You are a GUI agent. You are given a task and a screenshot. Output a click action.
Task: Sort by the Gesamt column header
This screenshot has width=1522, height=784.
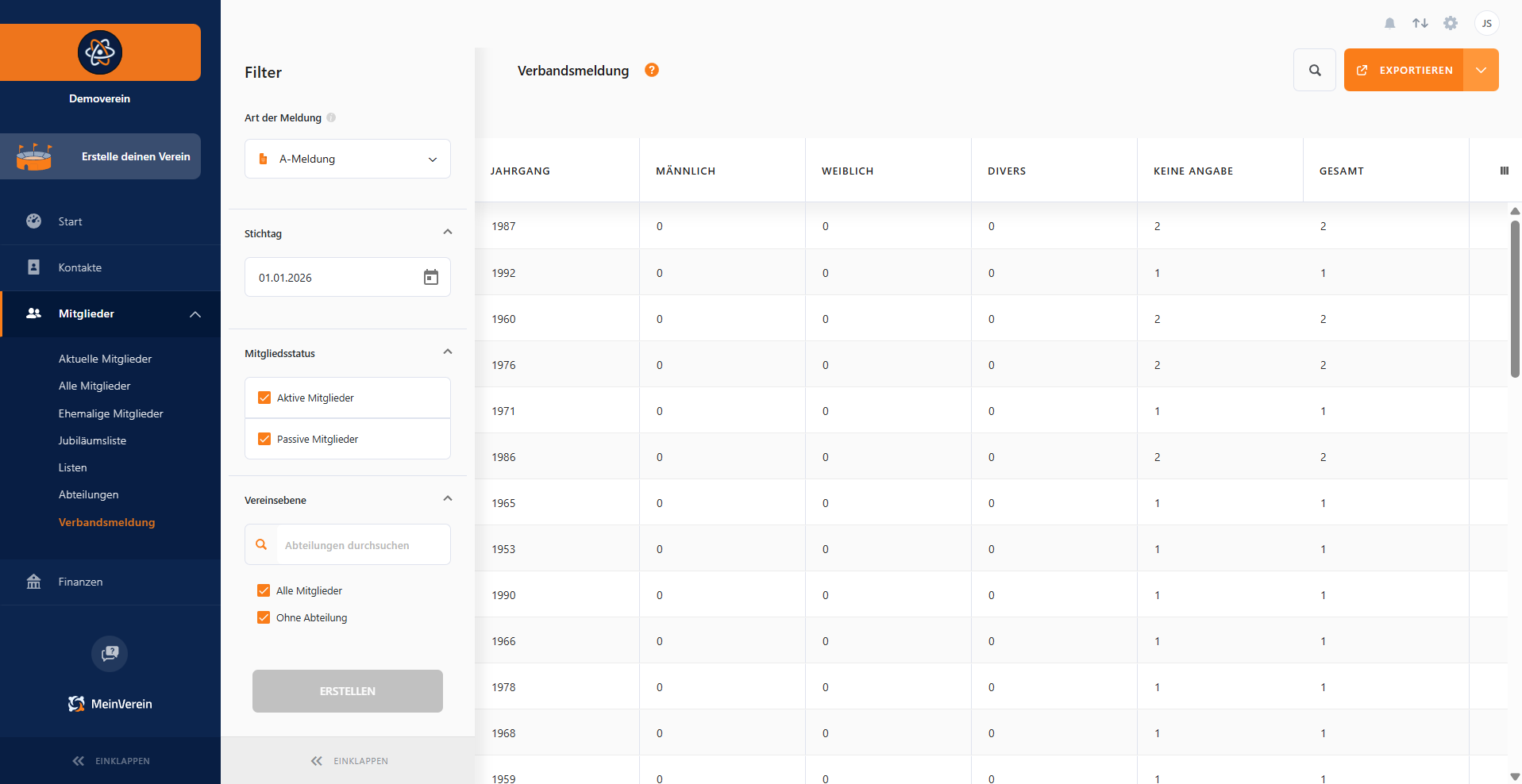tap(1342, 171)
